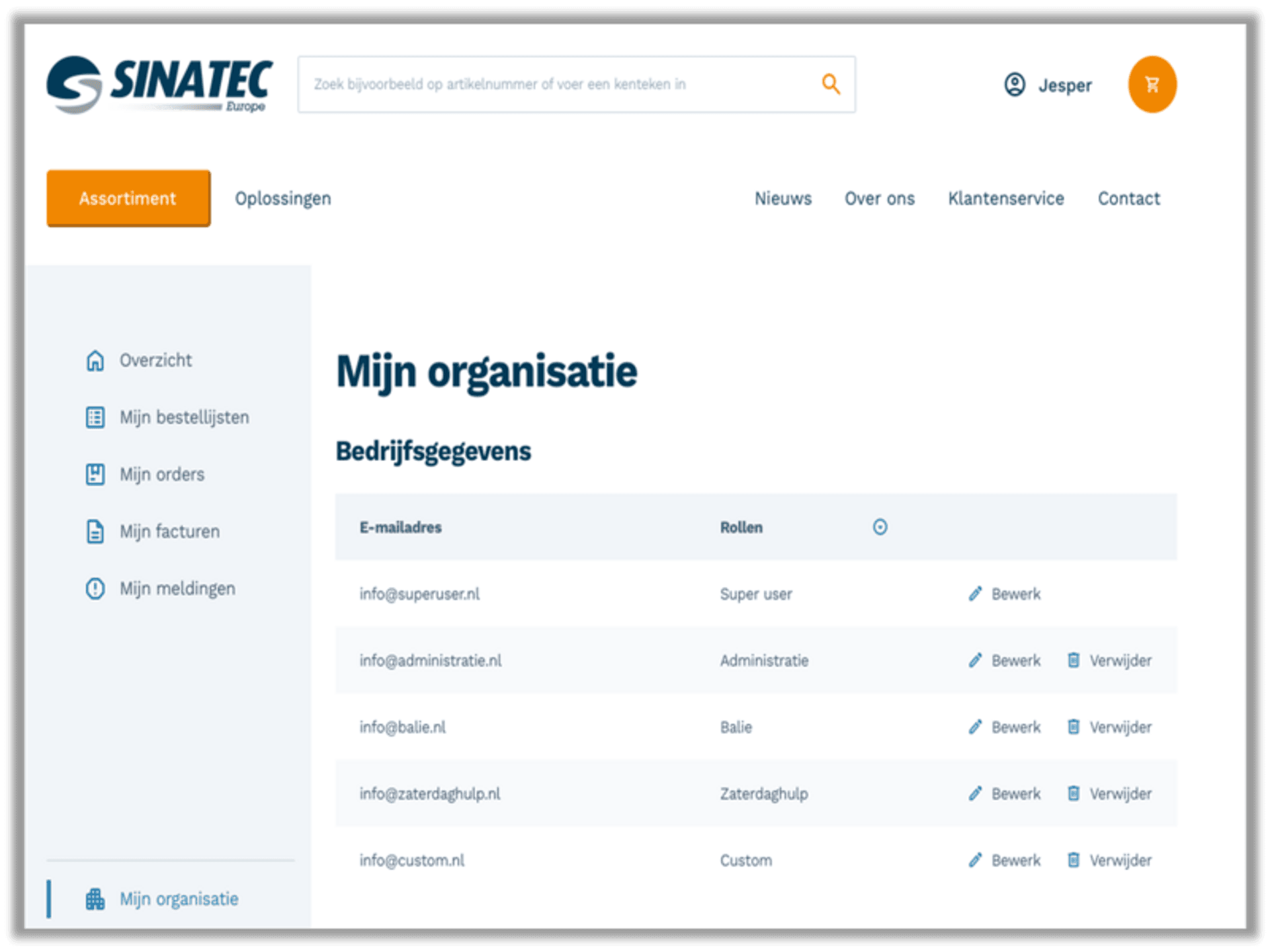This screenshot has height=952, width=1270.
Task: Click Bewerk for the Administratie role
Action: pos(1016,660)
